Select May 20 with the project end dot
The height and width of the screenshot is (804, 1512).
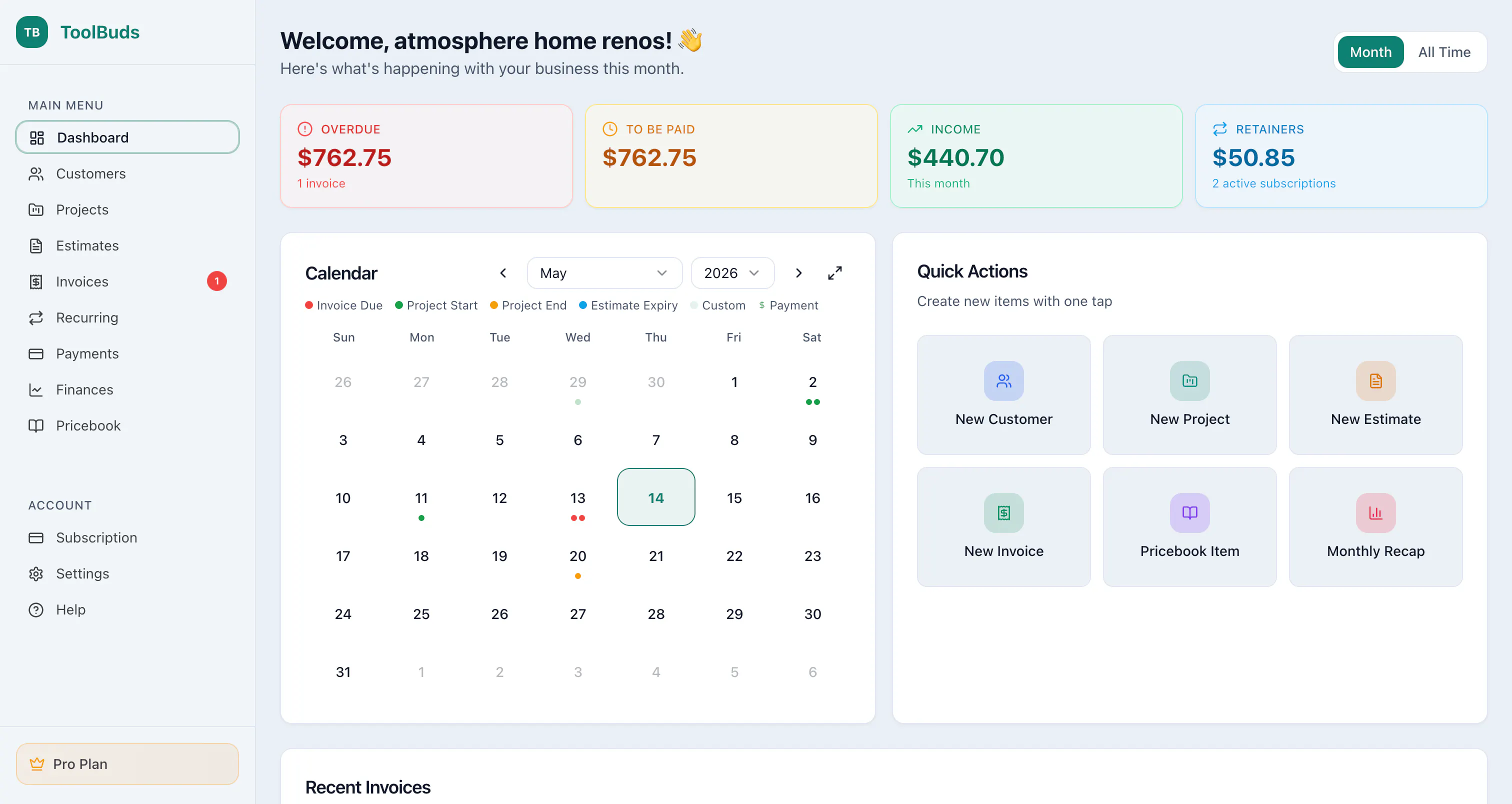577,555
